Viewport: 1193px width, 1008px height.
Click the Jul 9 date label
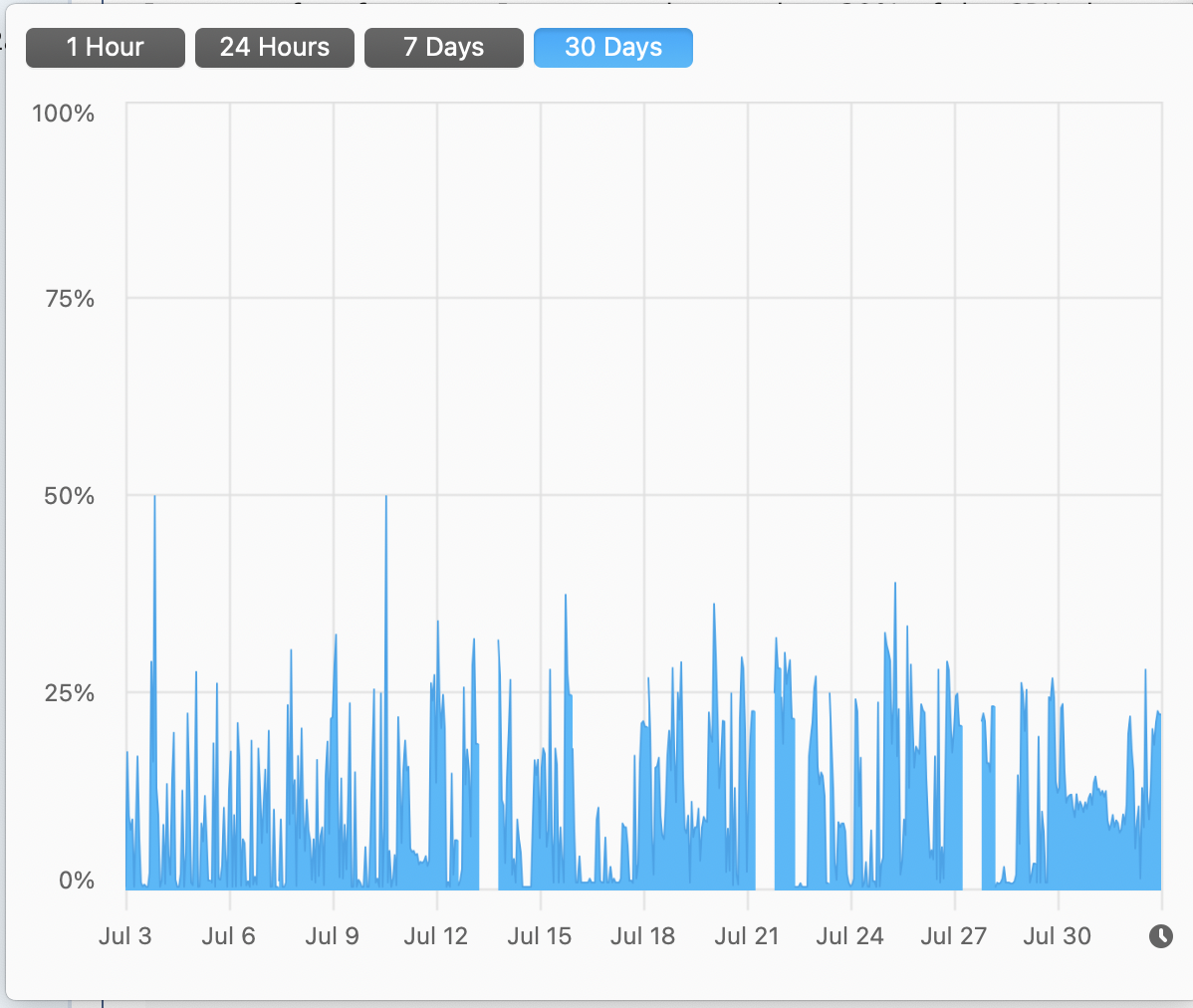pos(332,935)
